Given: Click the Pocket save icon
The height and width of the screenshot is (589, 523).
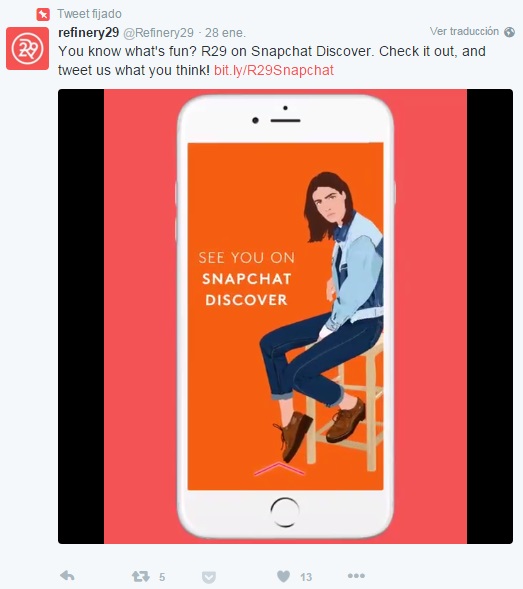Looking at the screenshot, I should [209, 577].
